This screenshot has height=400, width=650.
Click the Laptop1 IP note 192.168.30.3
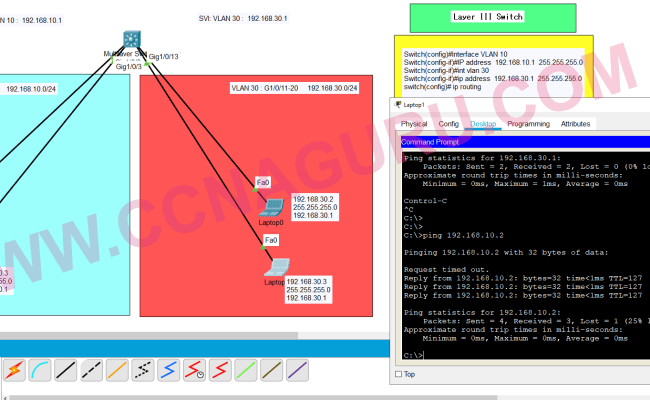308,290
